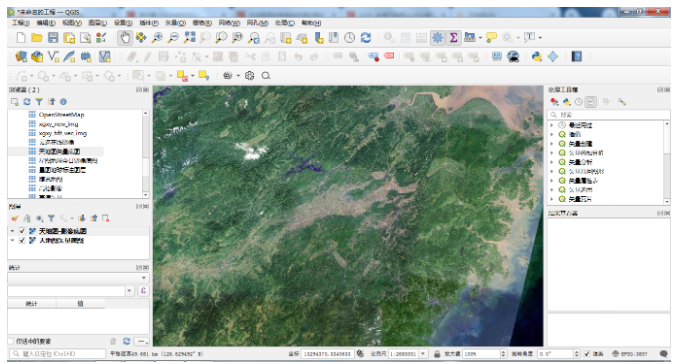Click Remove Layer icon in Layers panel toolbar
The image size is (676, 364).
click(106, 218)
